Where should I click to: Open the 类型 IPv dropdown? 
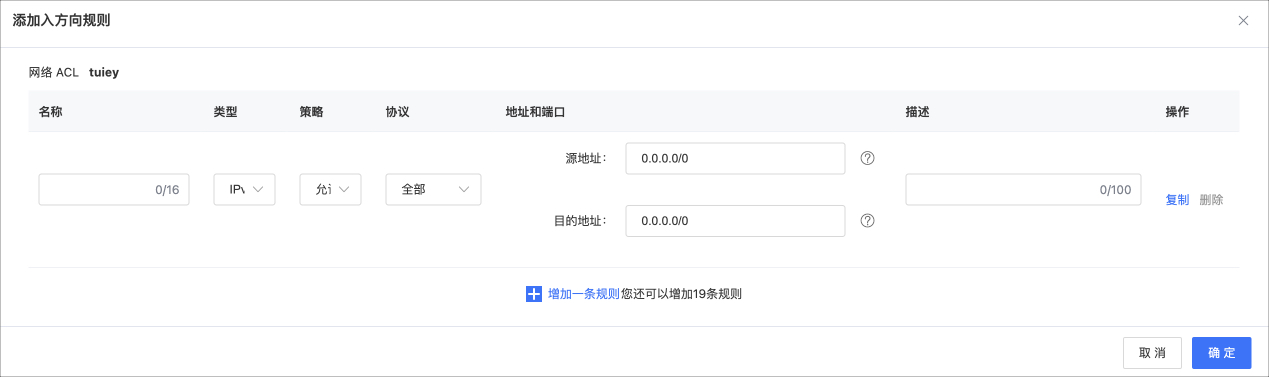[245, 189]
